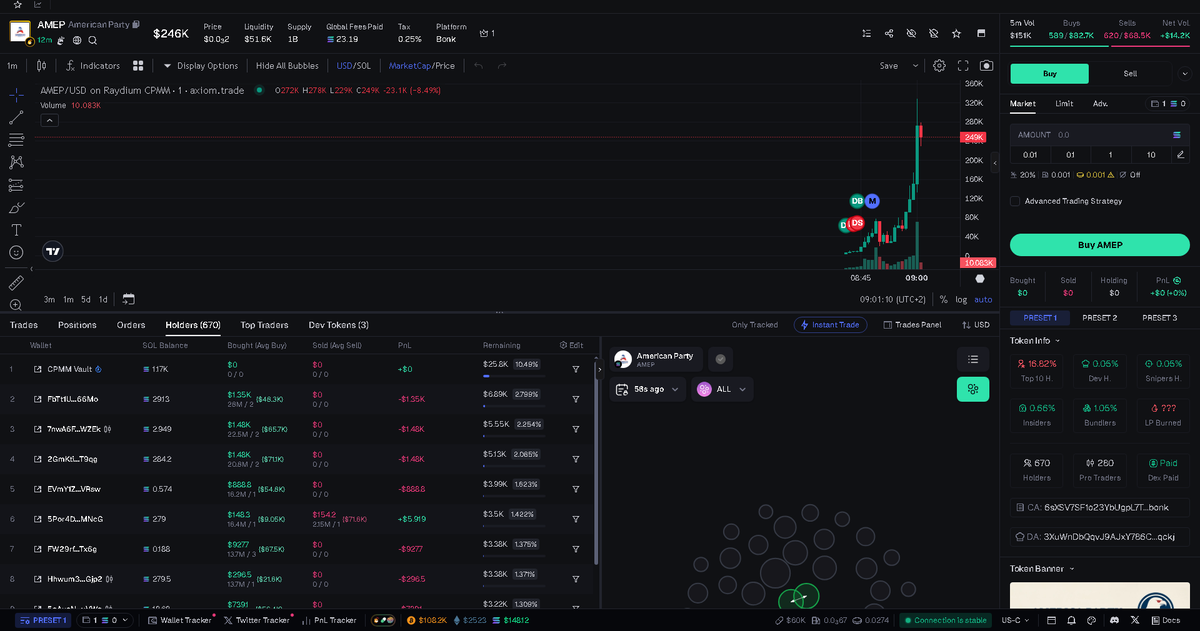Take a chart snapshot with camera icon
Screen dimensions: 1200x631
pyautogui.click(x=987, y=66)
